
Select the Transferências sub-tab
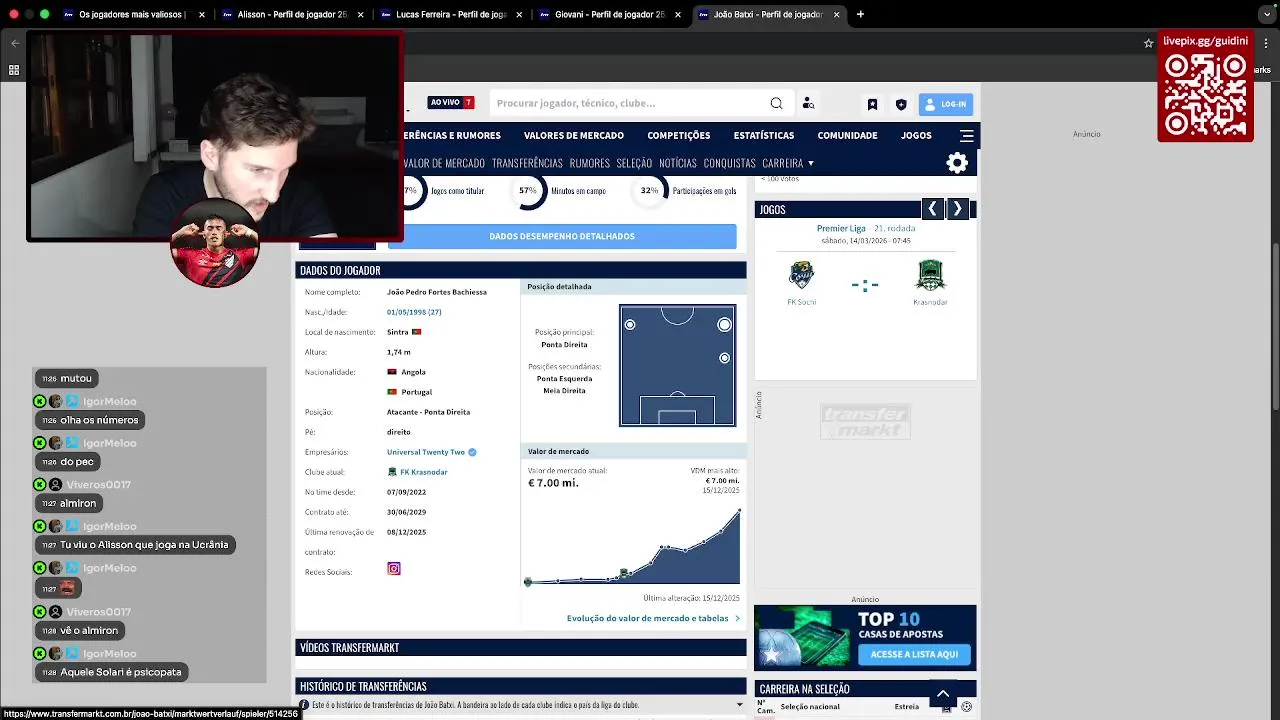[x=527, y=163]
